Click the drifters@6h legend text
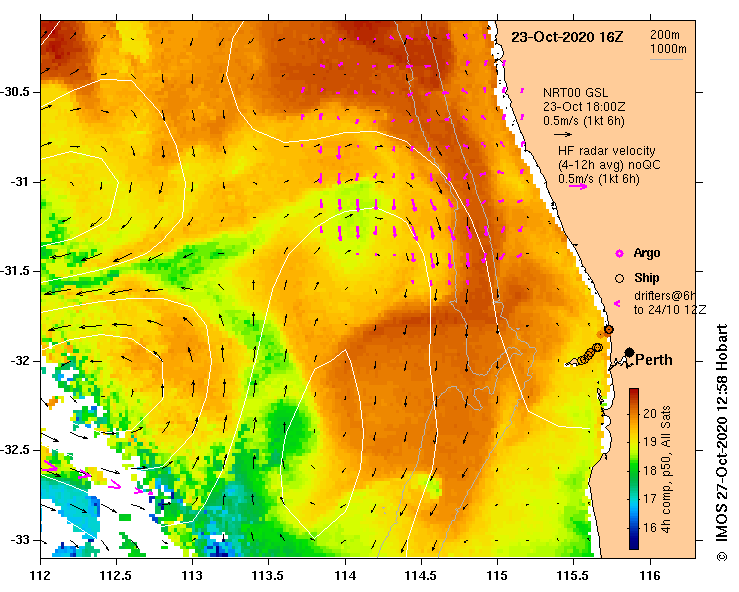Image resolution: width=739 pixels, height=592 pixels. point(665,296)
